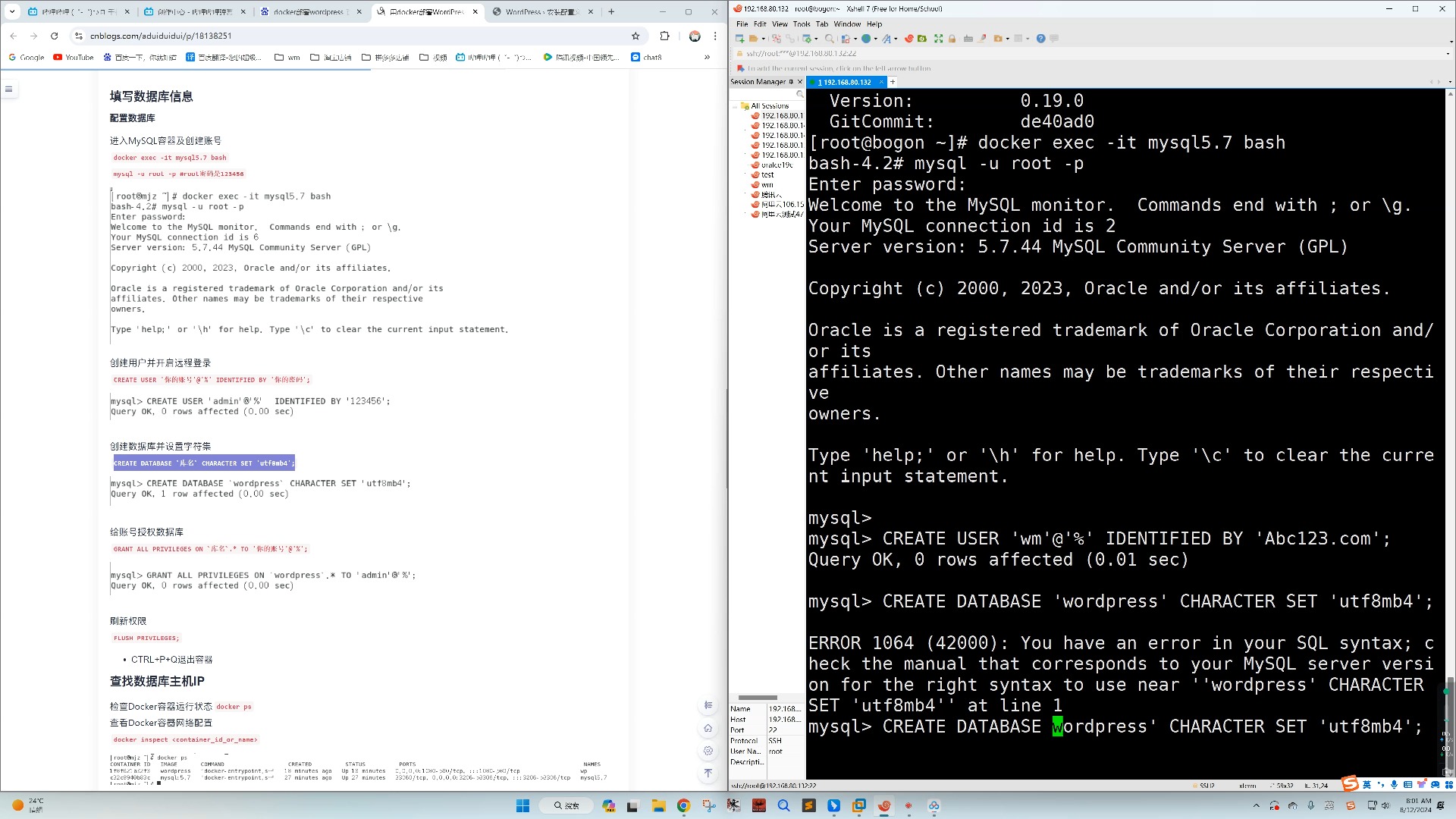Click the Xshell keyboard mapping icon
Image resolution: width=1456 pixels, height=819 pixels.
point(968,39)
